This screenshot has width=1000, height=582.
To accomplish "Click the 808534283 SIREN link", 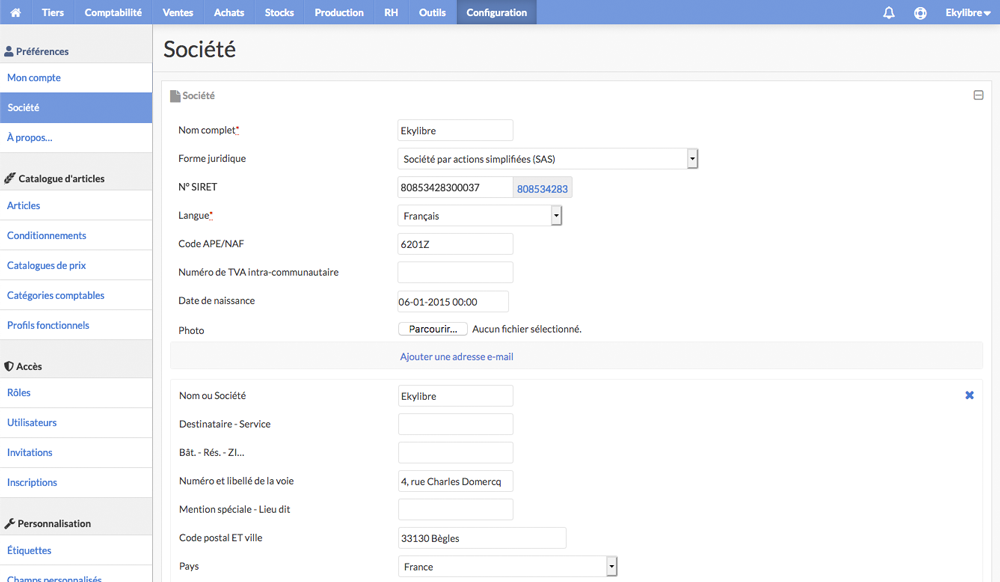I will tap(542, 189).
